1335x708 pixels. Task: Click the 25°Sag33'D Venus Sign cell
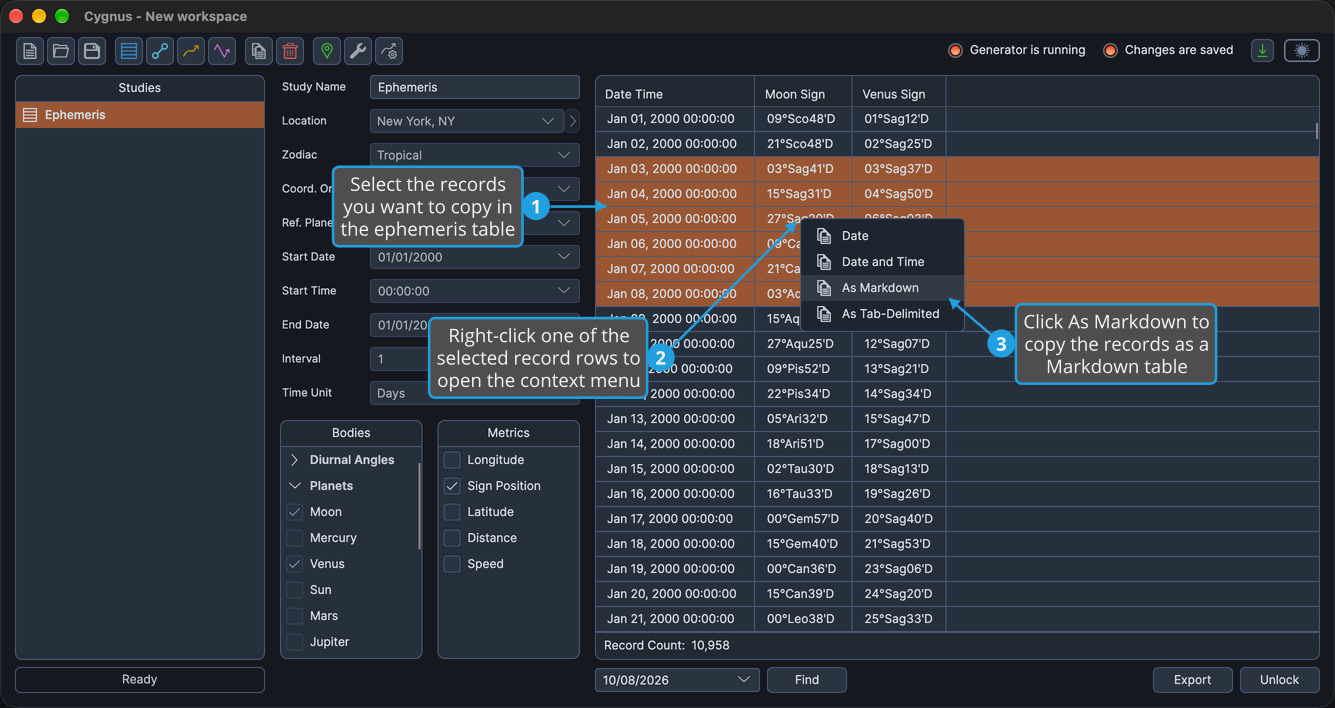pos(899,619)
